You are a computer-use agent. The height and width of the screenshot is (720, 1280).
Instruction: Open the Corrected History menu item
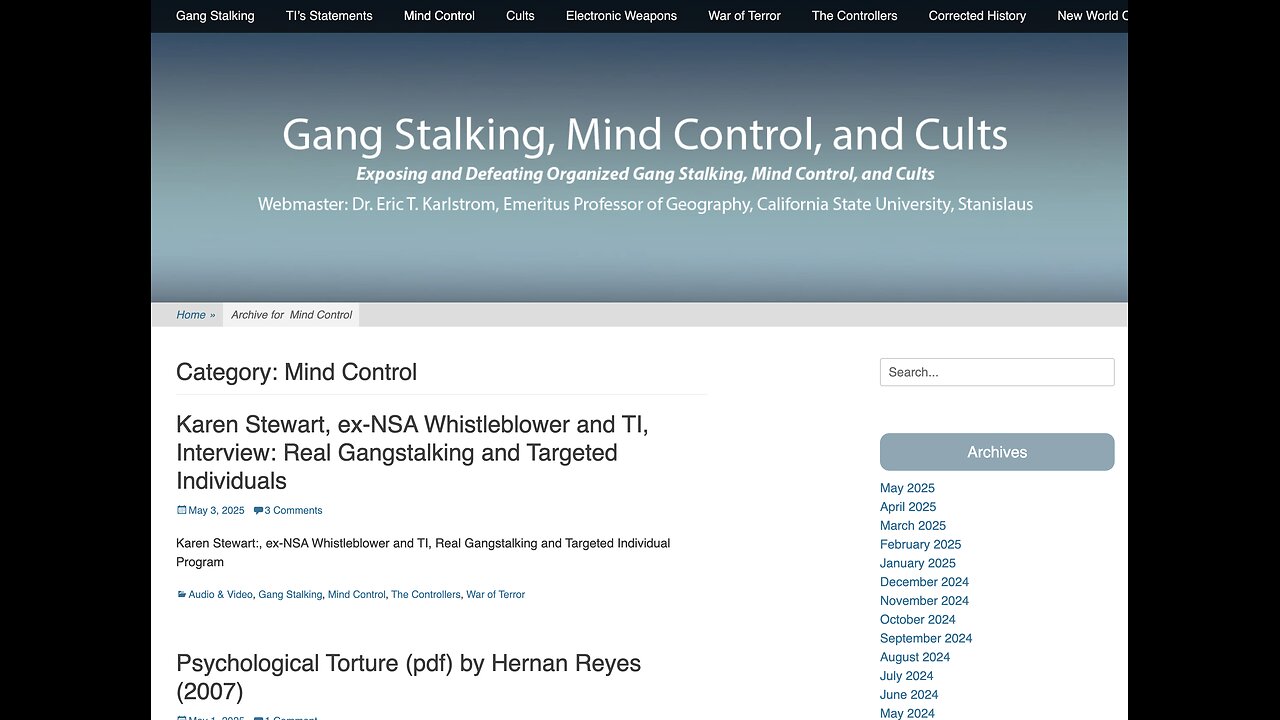(977, 16)
